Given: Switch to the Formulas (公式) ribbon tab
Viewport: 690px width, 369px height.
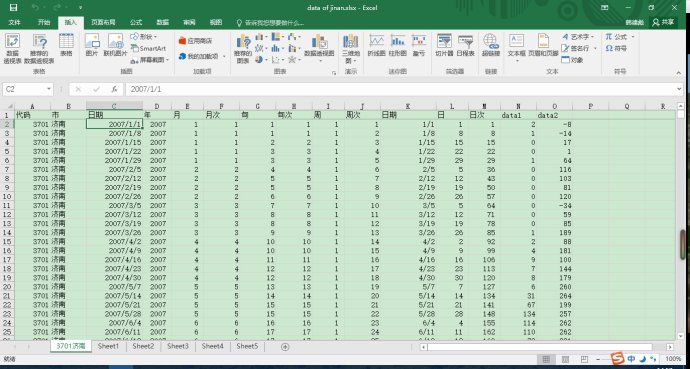Looking at the screenshot, I should pyautogui.click(x=136, y=22).
